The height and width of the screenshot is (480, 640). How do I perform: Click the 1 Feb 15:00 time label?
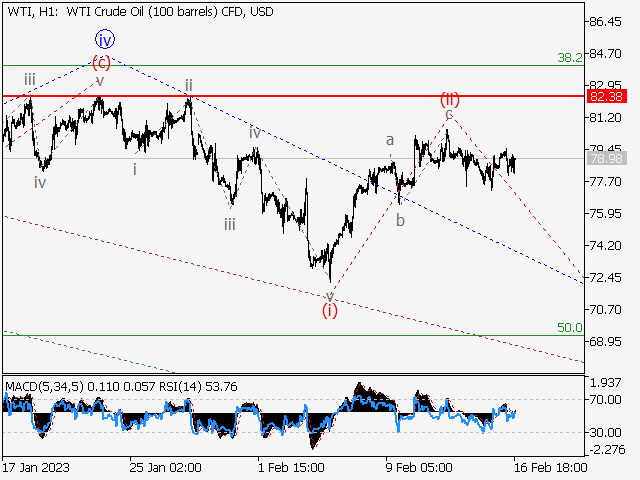click(291, 467)
